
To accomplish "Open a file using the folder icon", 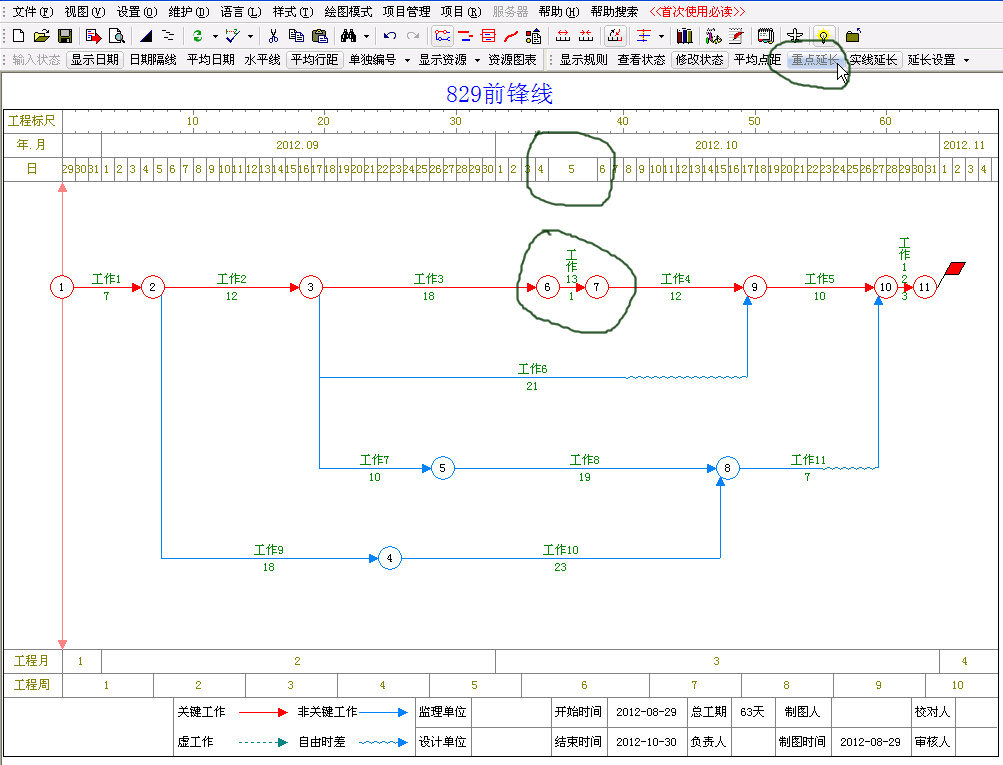I will click(42, 36).
